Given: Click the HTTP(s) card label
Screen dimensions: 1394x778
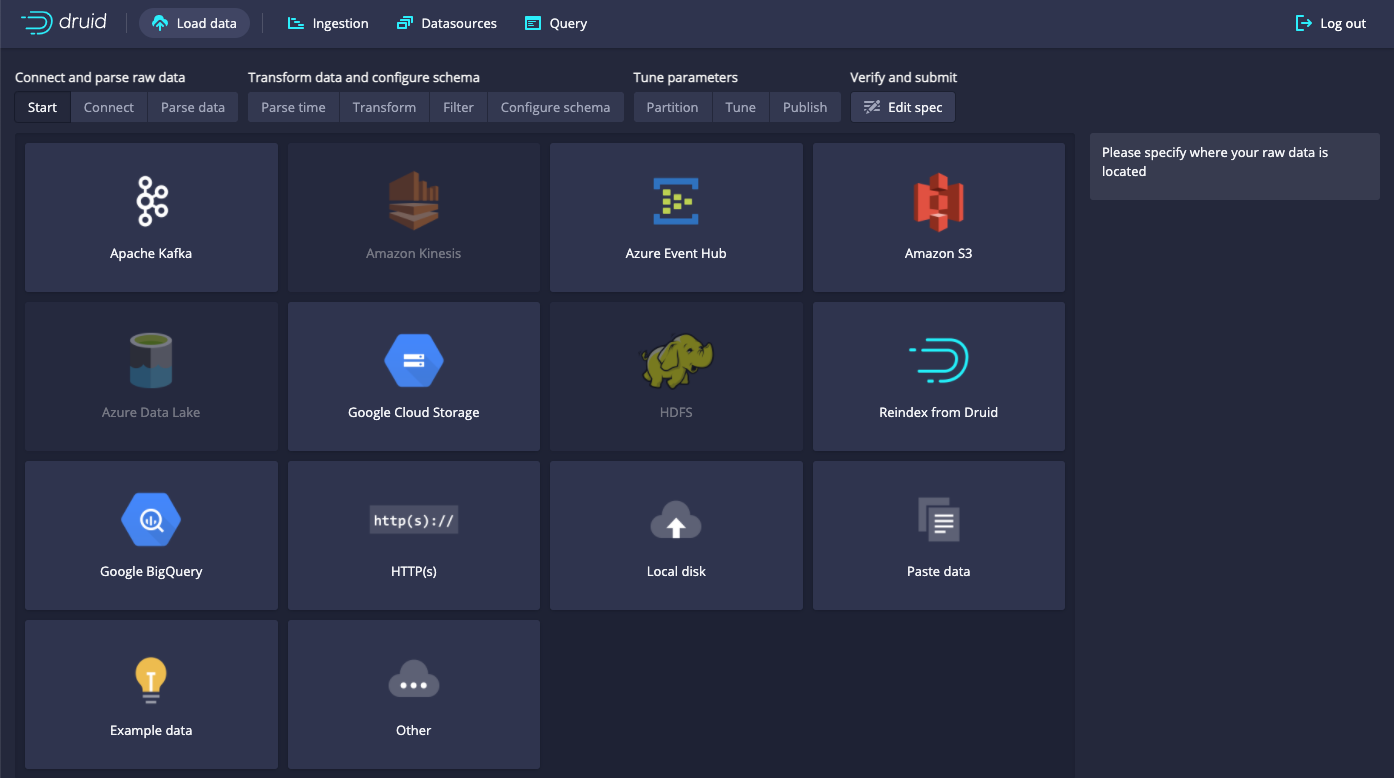Looking at the screenshot, I should pos(414,571).
